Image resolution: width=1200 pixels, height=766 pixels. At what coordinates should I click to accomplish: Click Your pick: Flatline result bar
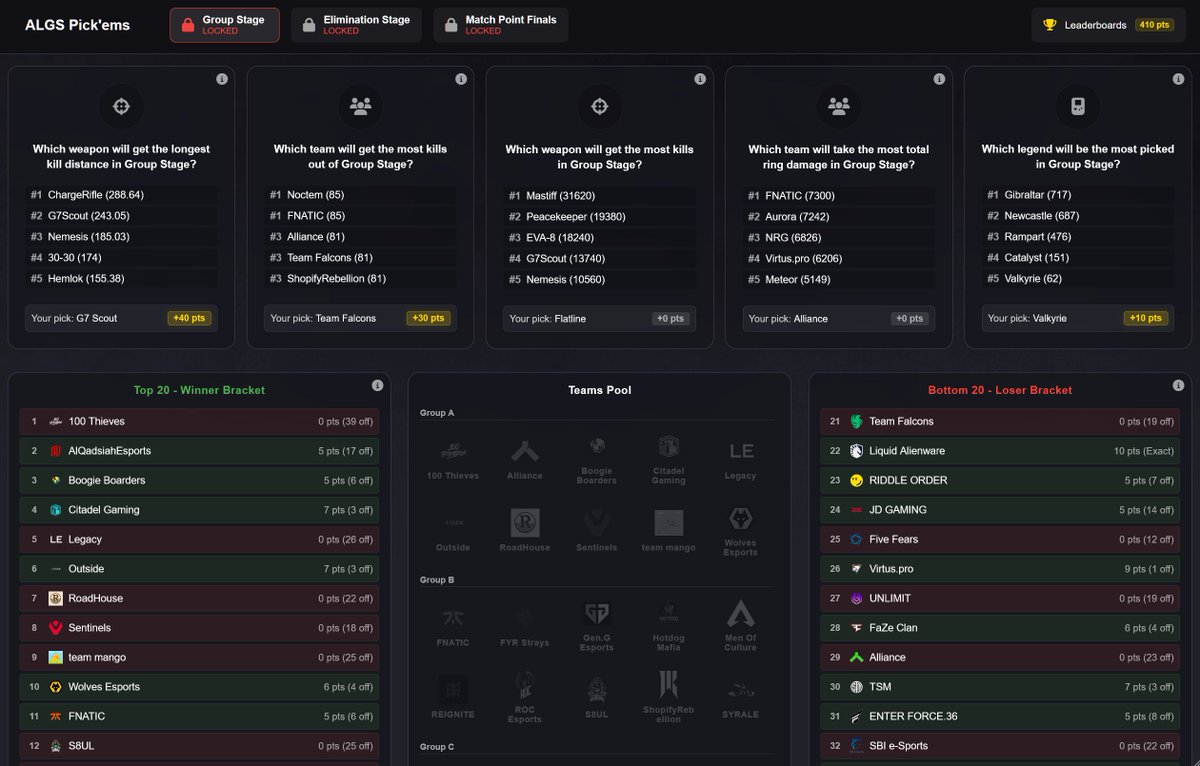[x=599, y=319]
